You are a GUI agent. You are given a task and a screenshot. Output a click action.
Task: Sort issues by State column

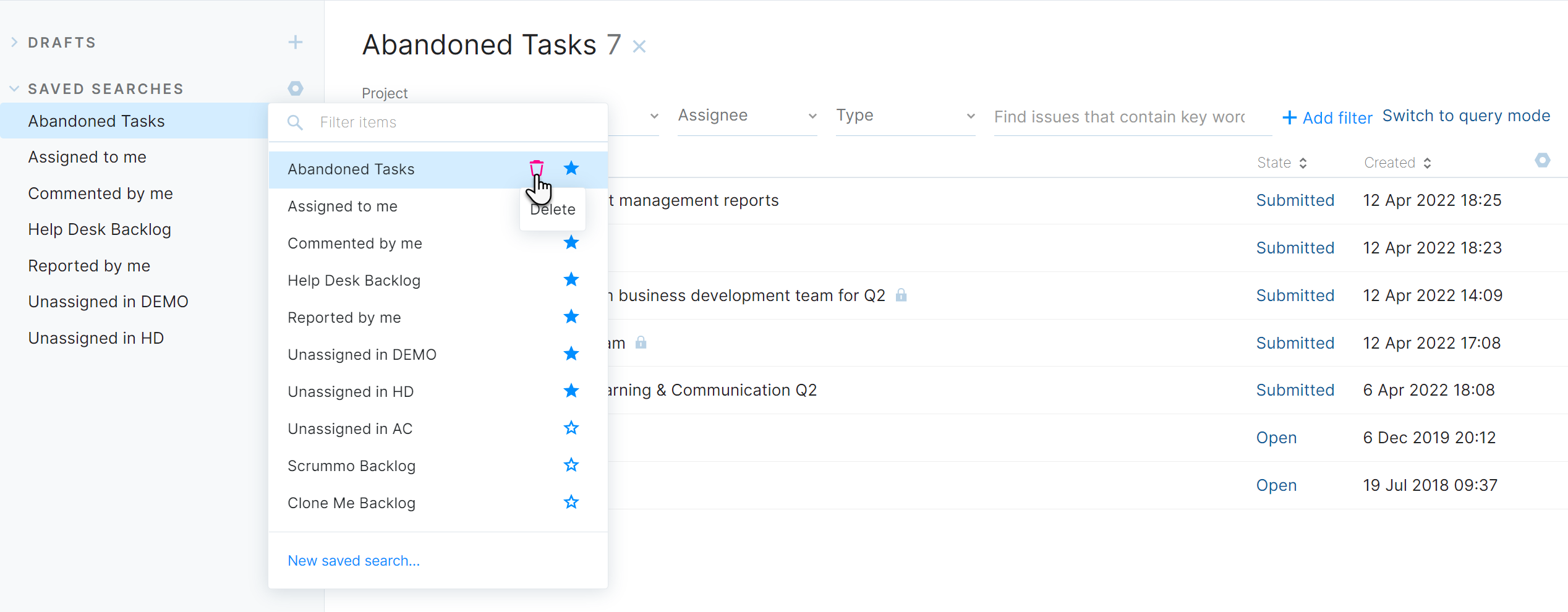[x=1282, y=163]
